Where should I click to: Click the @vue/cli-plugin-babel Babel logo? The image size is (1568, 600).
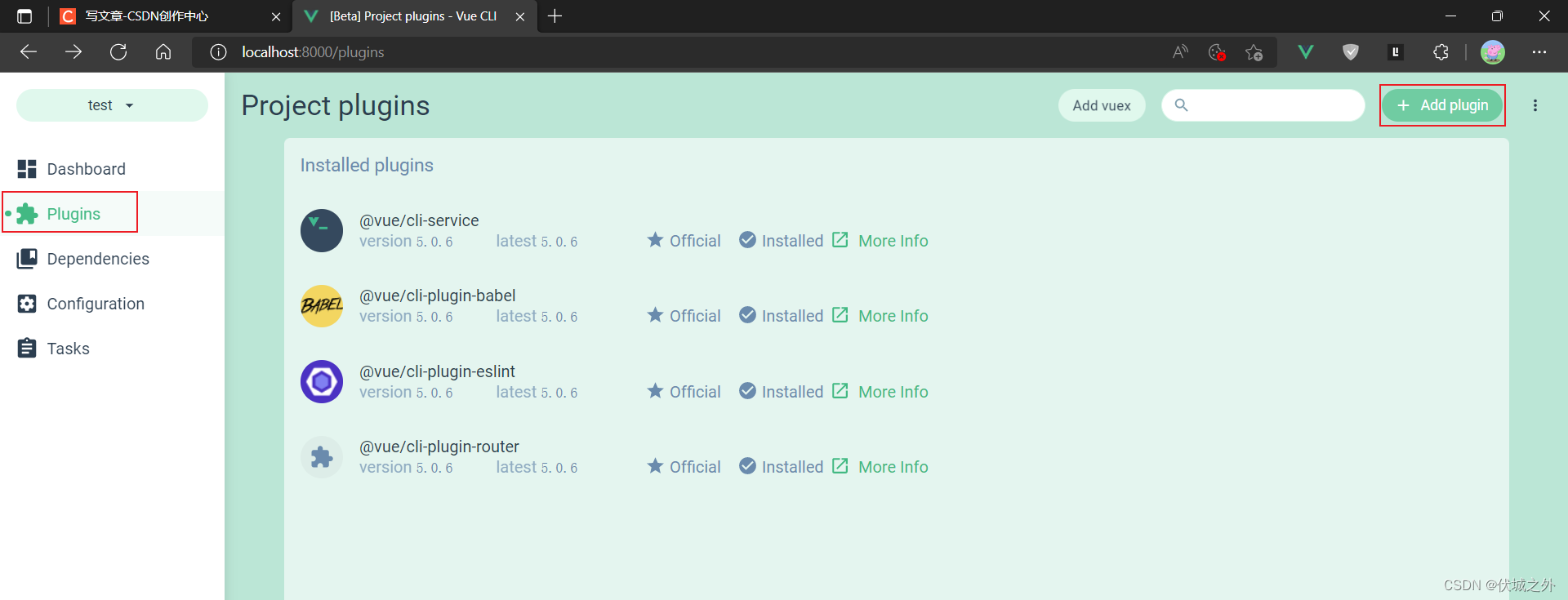click(x=321, y=305)
